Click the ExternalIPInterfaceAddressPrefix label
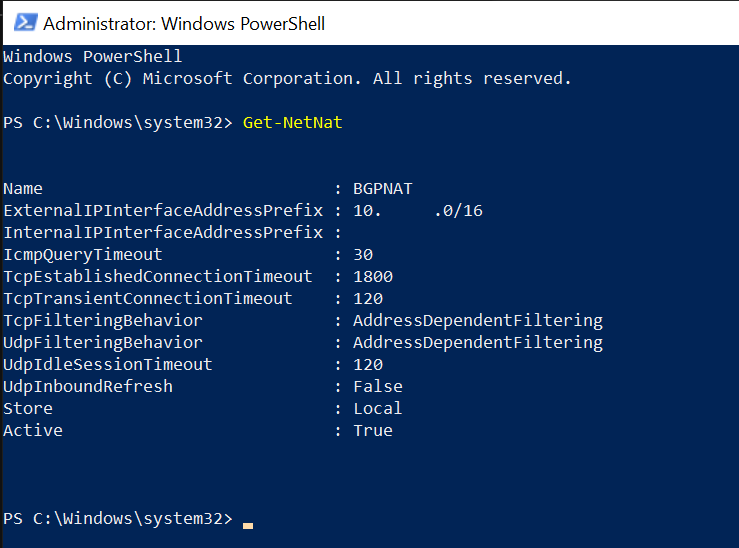This screenshot has width=739, height=548. click(163, 211)
